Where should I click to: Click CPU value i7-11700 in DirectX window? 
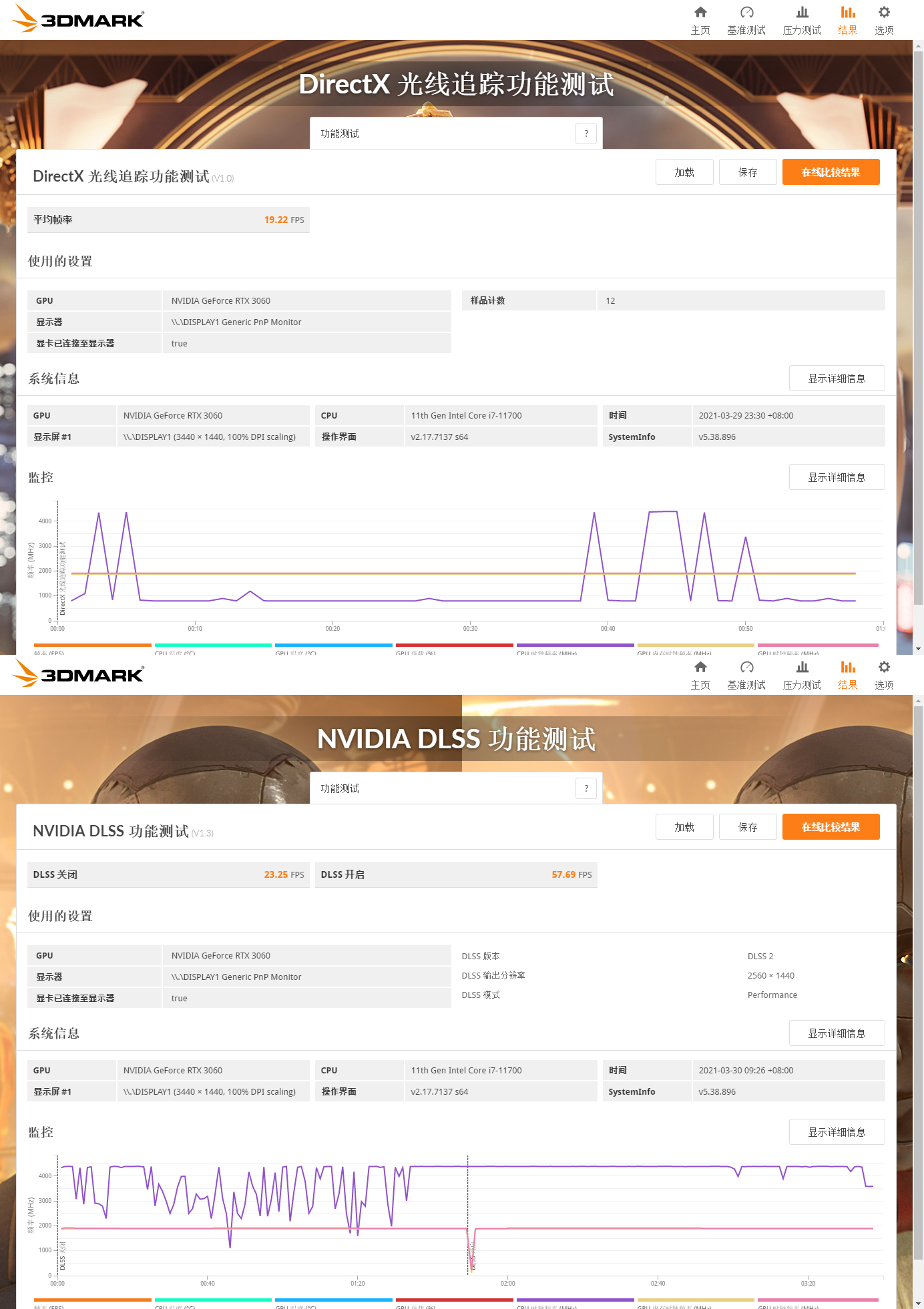click(466, 416)
